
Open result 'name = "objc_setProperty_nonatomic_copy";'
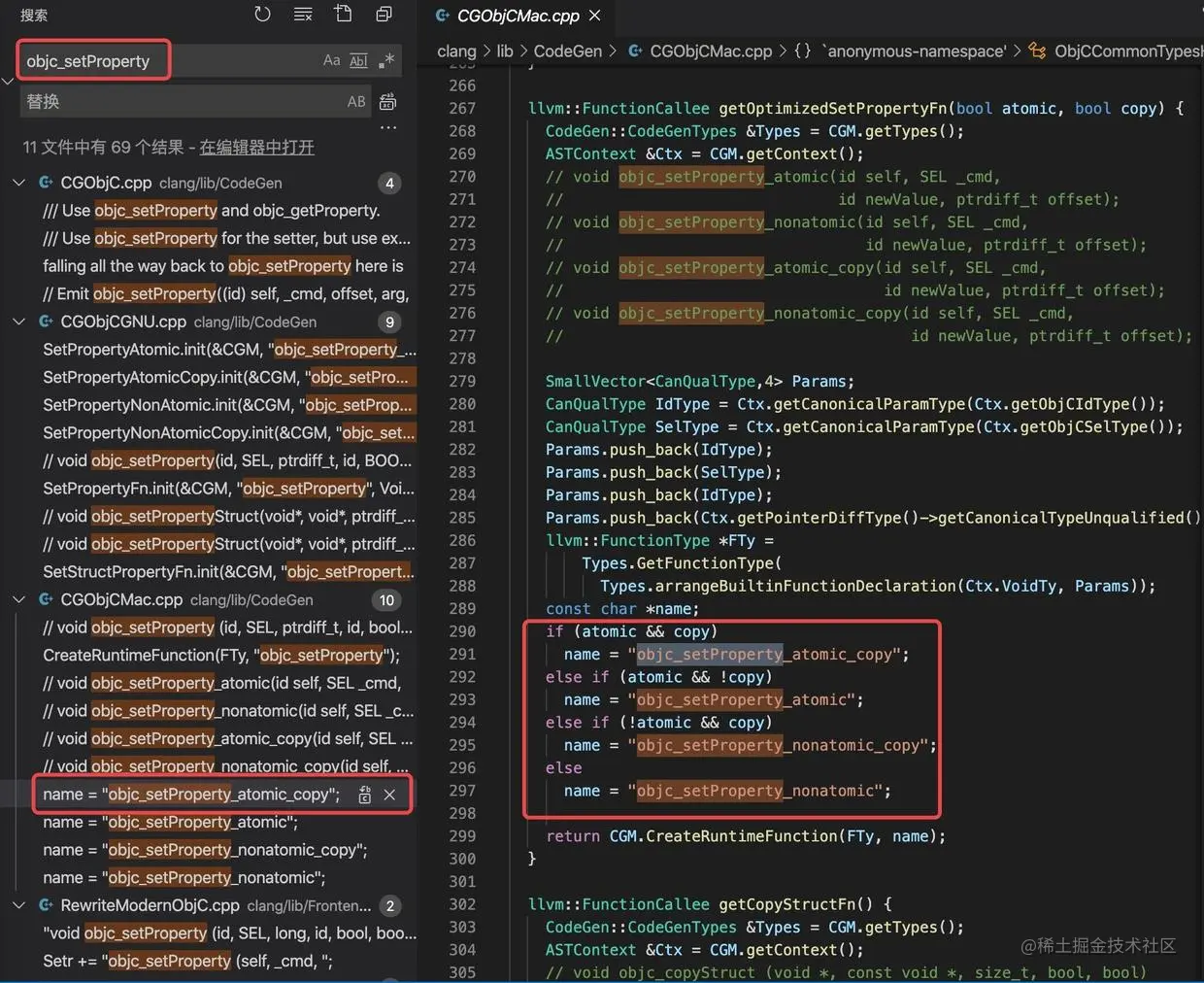click(x=205, y=850)
